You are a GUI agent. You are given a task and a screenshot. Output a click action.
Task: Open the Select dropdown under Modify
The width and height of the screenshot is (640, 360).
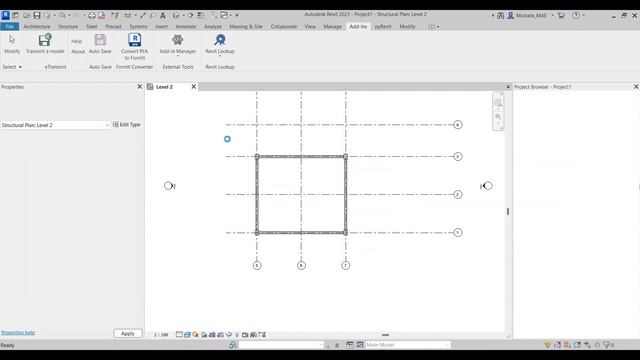tap(12, 67)
